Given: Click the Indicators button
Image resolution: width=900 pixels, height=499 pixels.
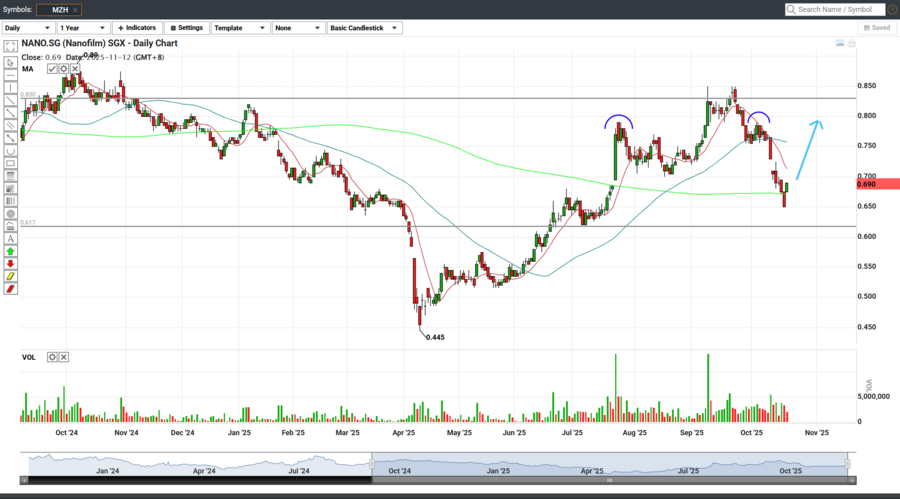Looking at the screenshot, I should (x=136, y=28).
